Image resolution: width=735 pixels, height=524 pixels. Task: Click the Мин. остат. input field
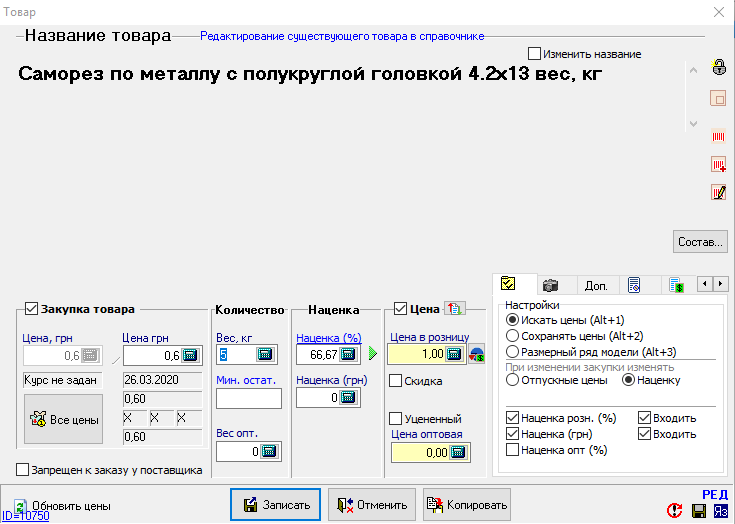pyautogui.click(x=248, y=398)
